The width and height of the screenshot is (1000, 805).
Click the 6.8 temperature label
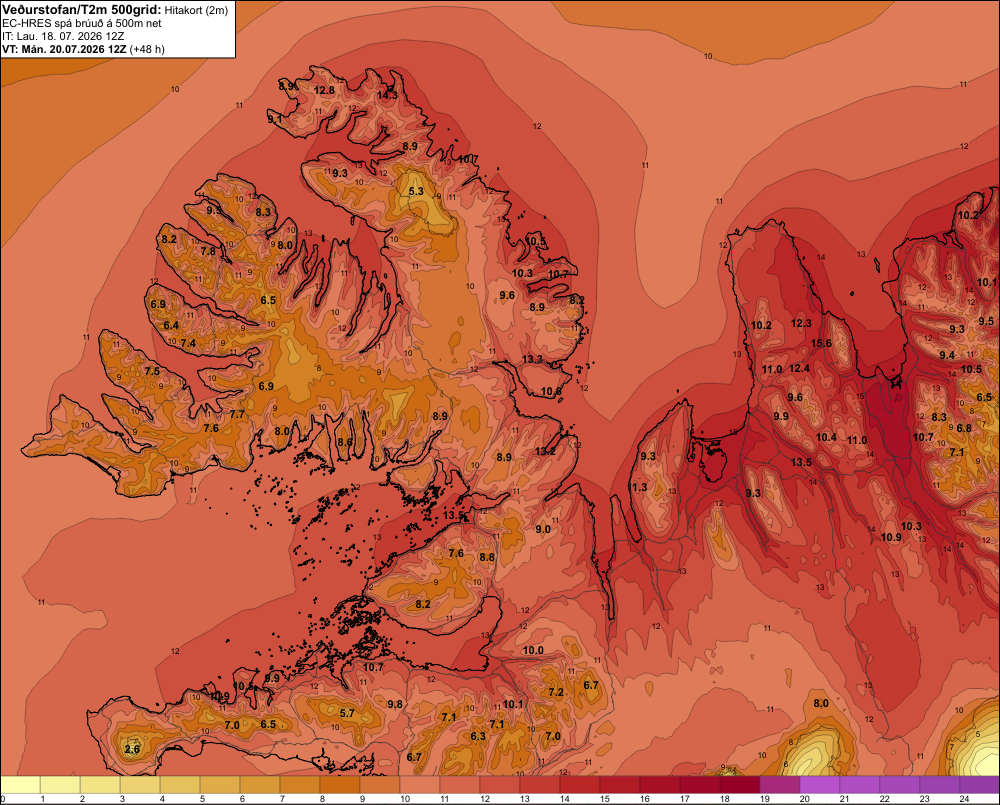pos(964,427)
